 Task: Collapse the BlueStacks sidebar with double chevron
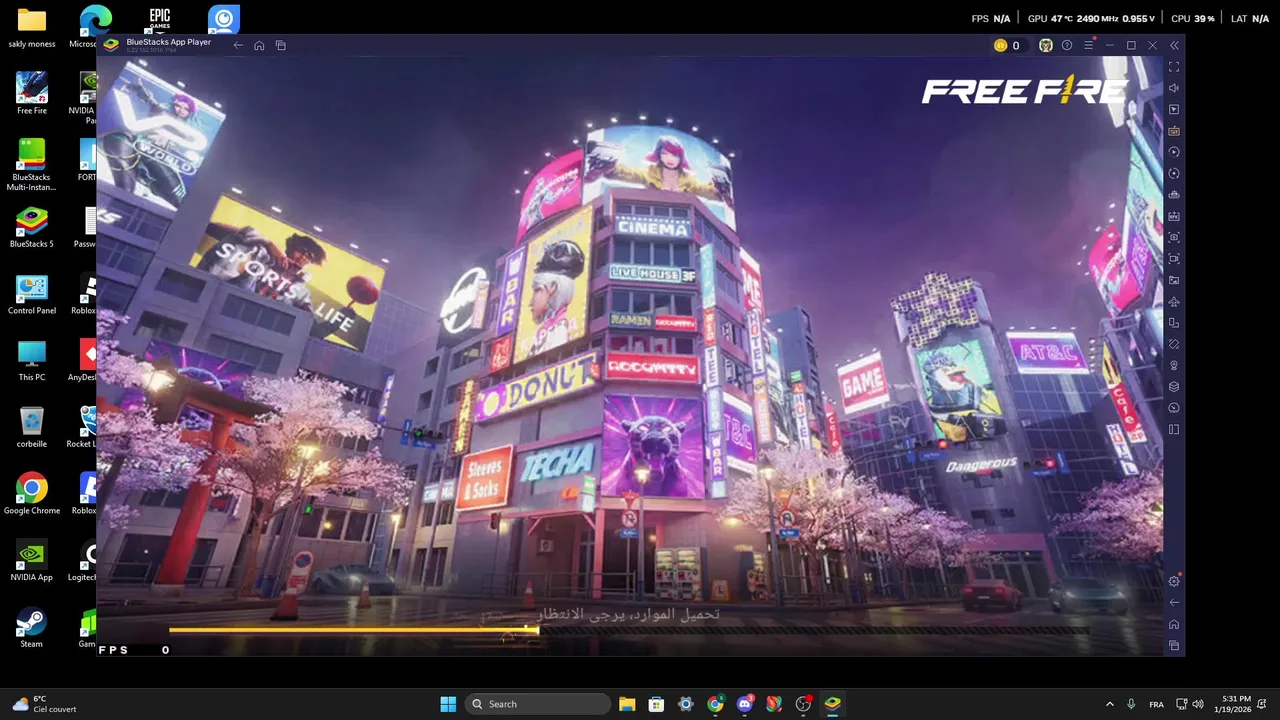[x=1174, y=45]
